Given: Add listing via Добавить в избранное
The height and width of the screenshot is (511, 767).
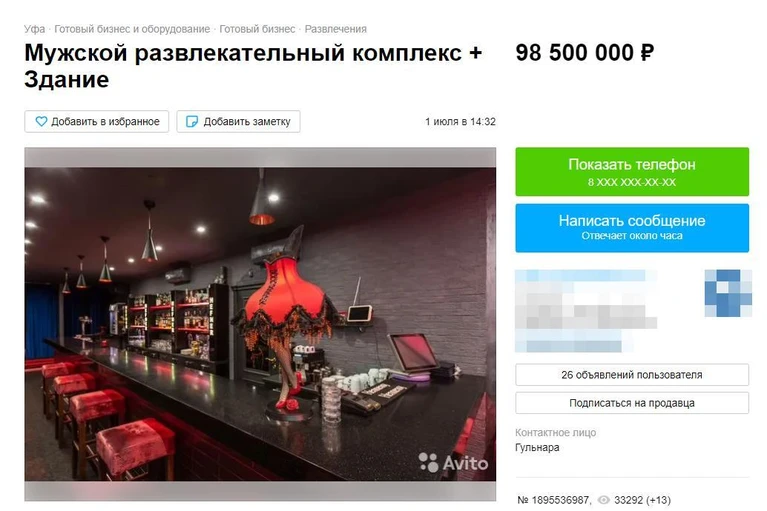Looking at the screenshot, I should 97,121.
